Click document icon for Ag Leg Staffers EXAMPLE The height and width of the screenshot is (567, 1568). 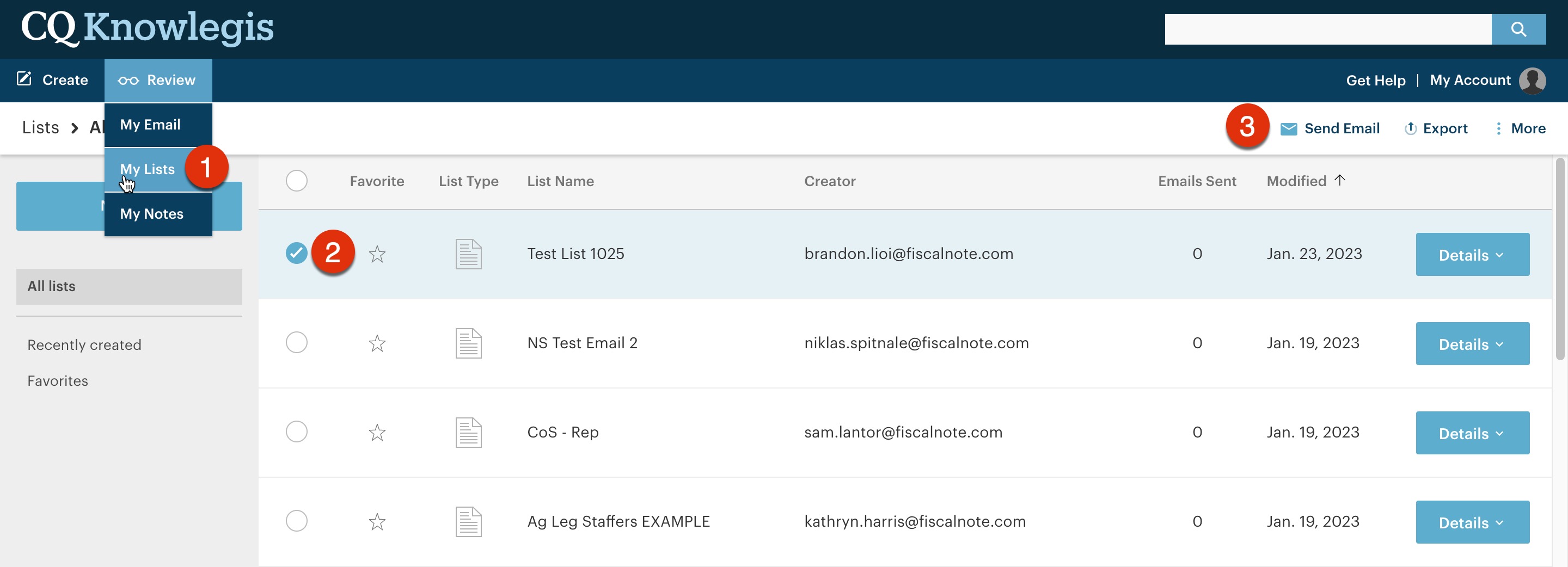point(468,521)
